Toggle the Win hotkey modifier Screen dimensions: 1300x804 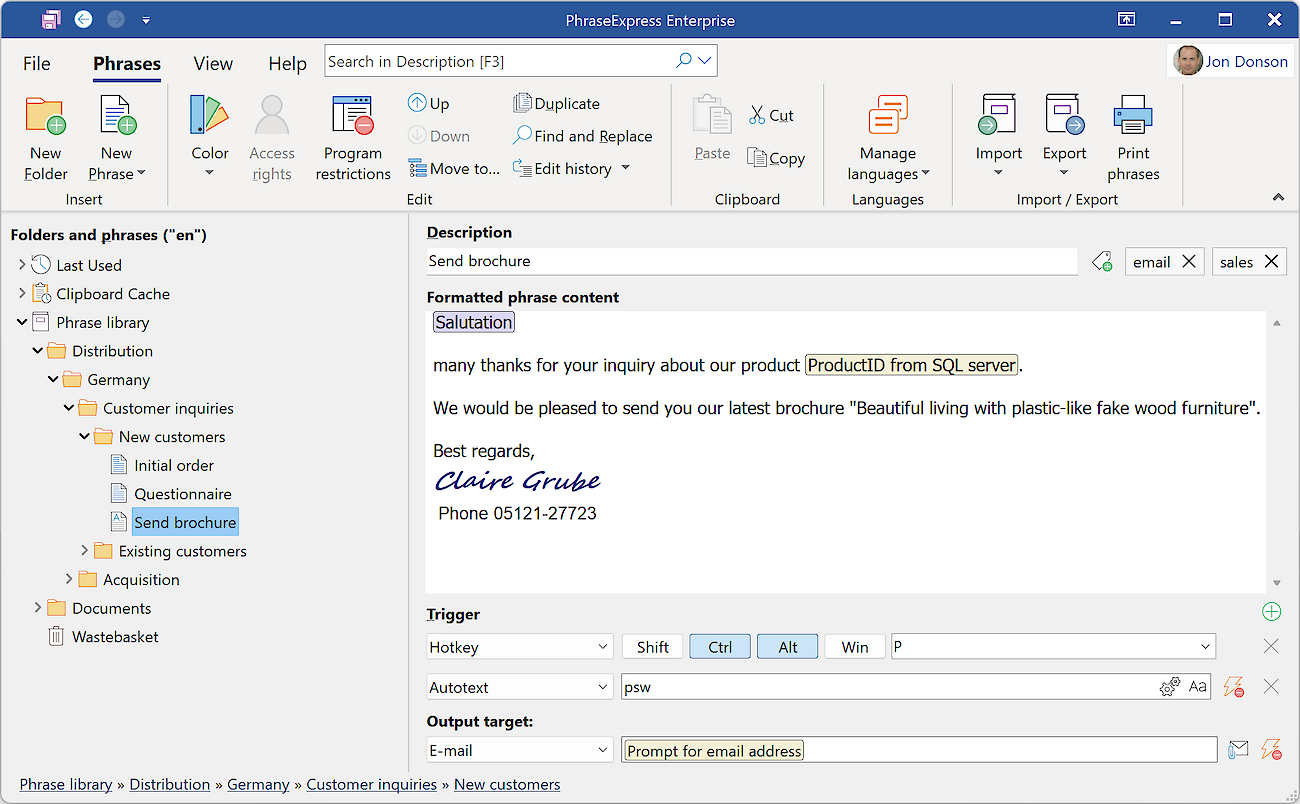point(855,647)
